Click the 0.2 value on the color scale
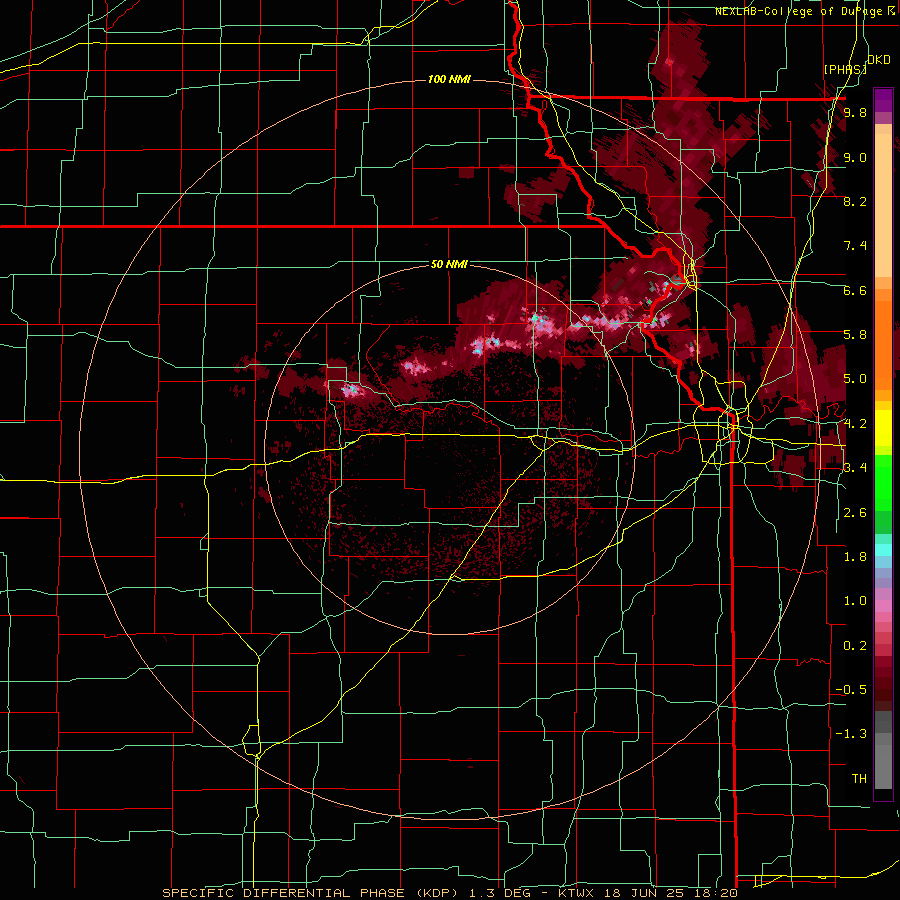Viewport: 900px width, 900px height. pos(855,646)
